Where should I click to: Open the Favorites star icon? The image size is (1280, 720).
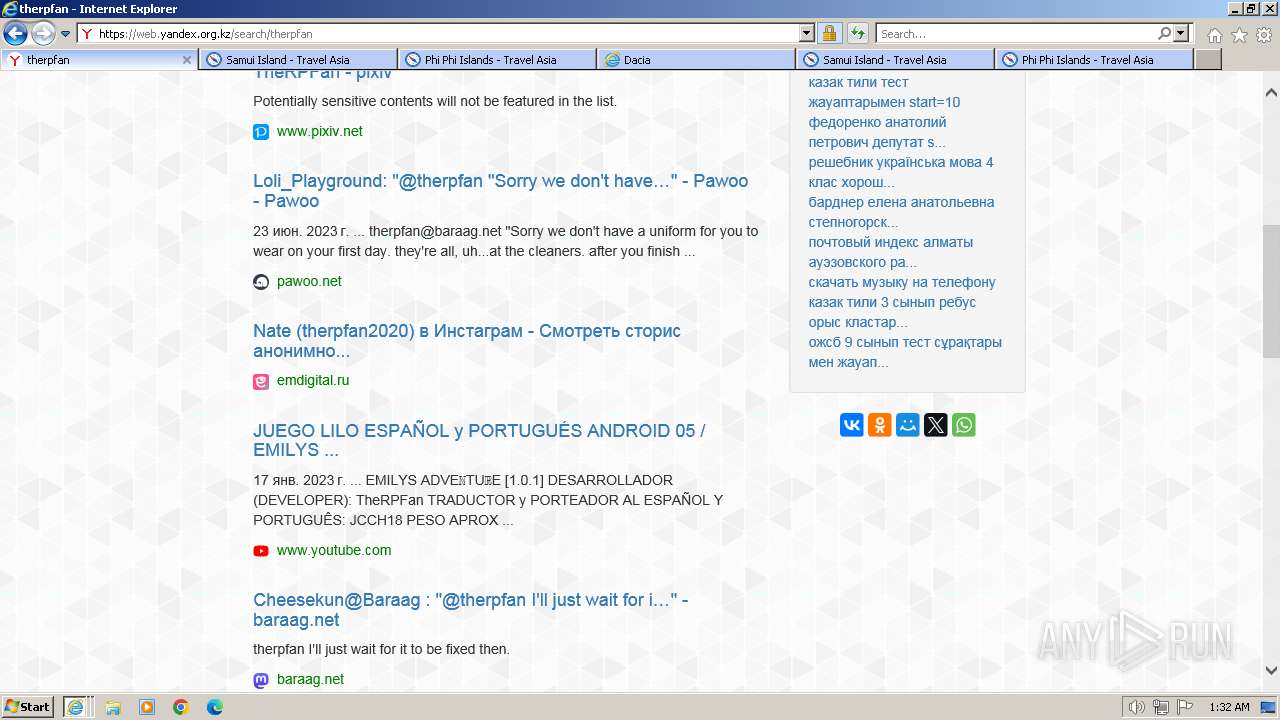point(1239,35)
